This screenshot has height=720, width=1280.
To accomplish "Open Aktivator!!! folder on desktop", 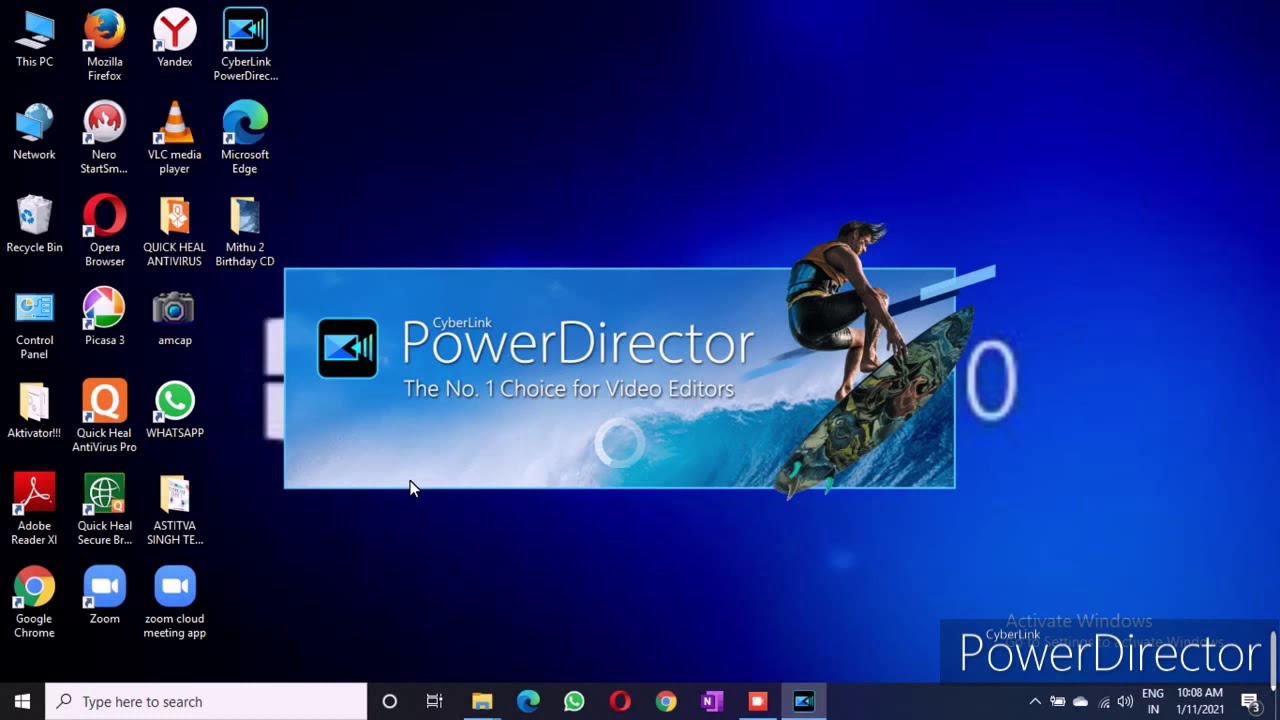I will (x=34, y=411).
